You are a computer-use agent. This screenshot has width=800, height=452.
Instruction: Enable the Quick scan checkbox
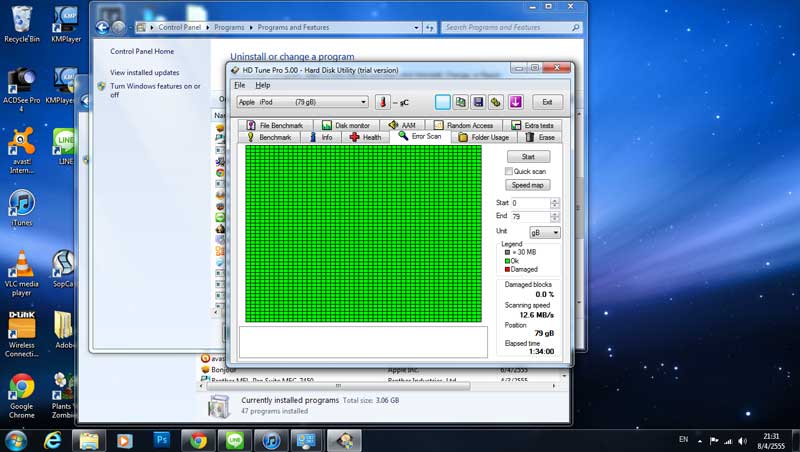(x=510, y=171)
